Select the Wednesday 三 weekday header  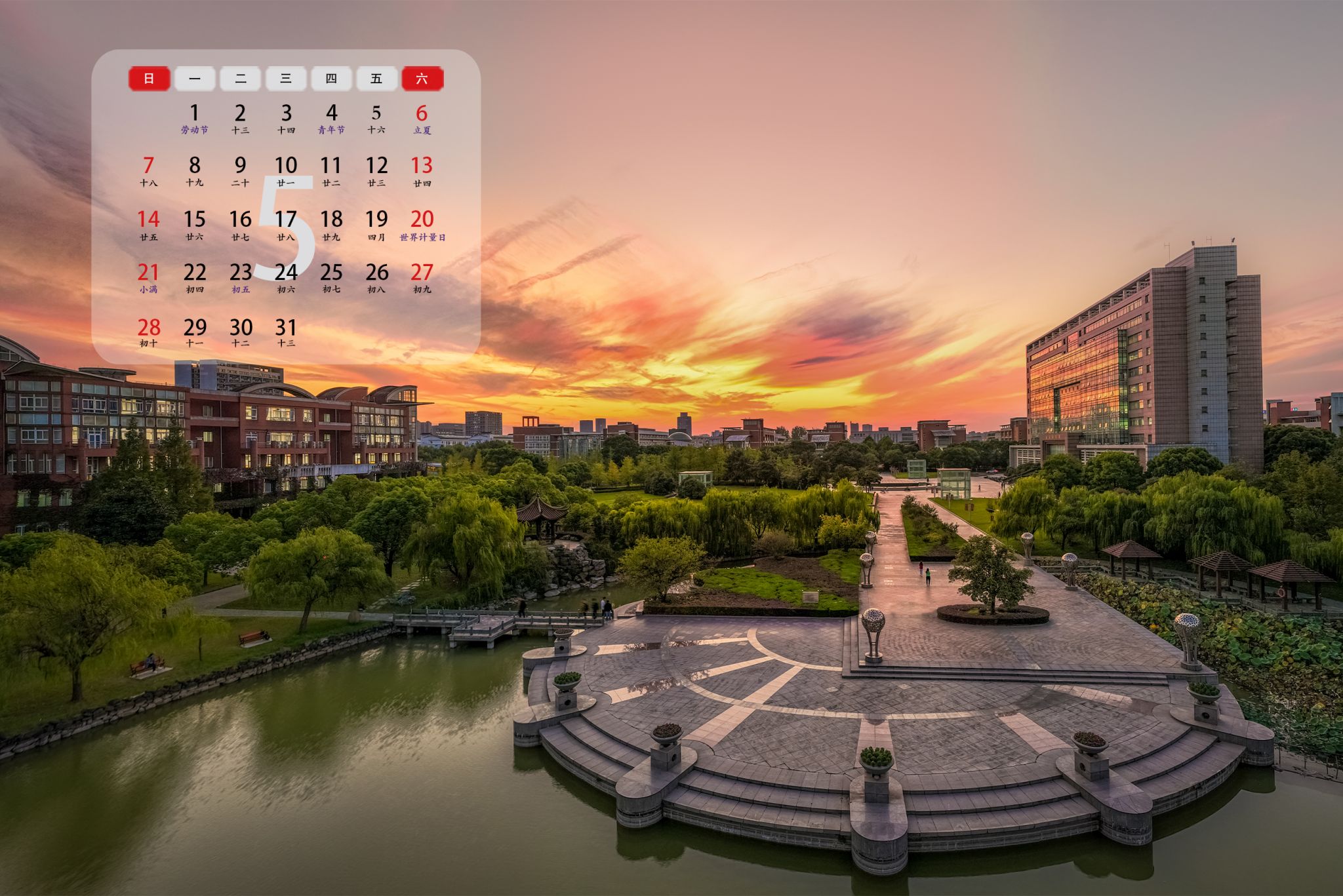pyautogui.click(x=286, y=79)
